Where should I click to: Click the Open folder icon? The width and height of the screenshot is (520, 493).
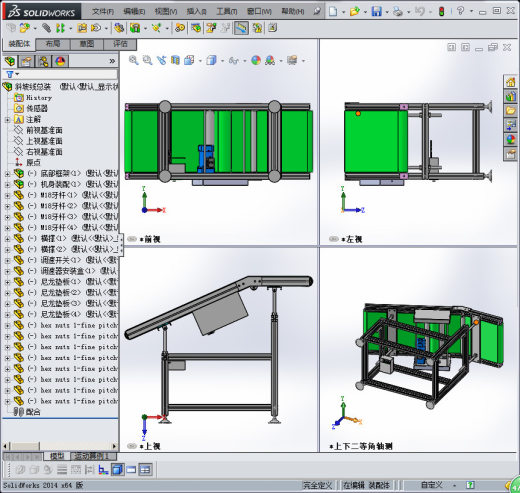(354, 12)
